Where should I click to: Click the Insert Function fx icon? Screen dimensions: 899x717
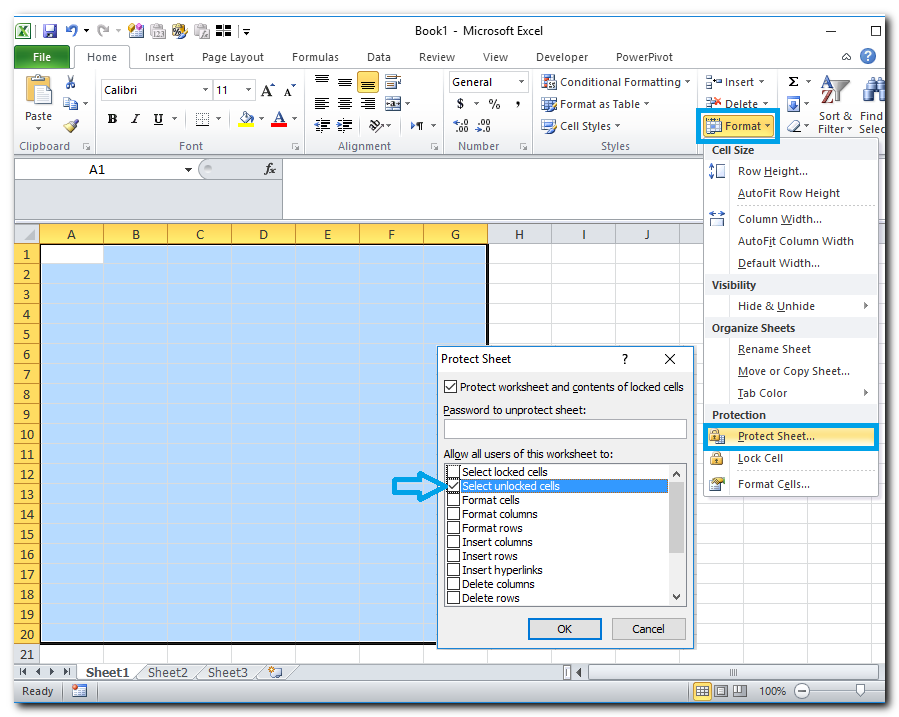270,170
